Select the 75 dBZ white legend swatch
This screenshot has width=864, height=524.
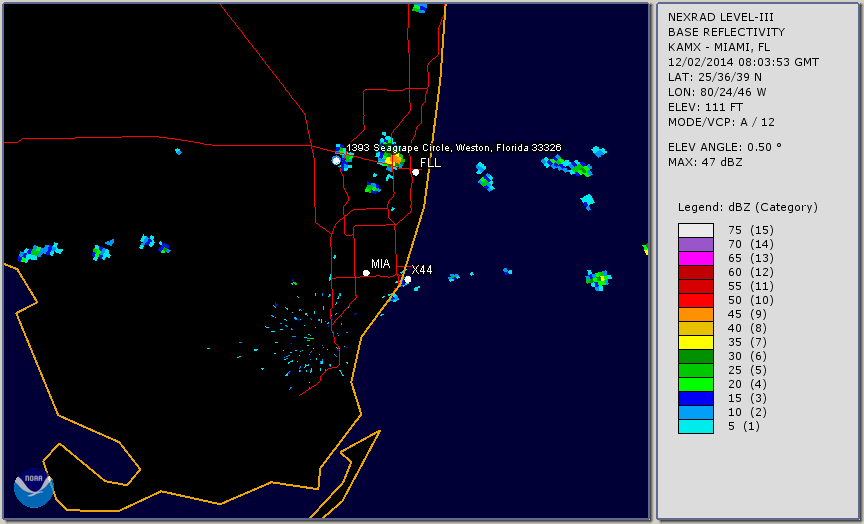[x=696, y=230]
